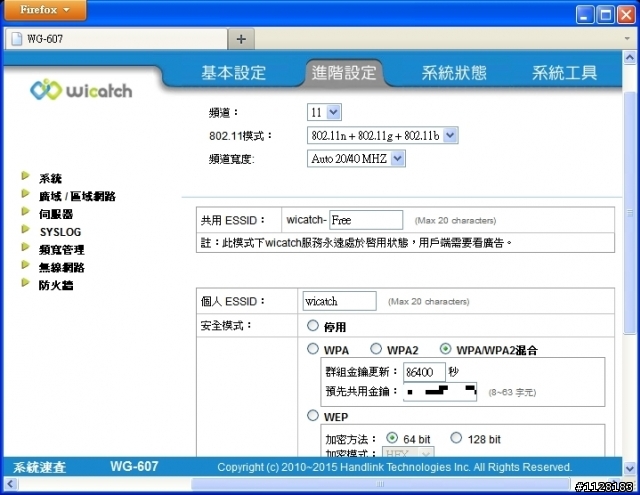Open the tab list dropdown arrow
The image size is (640, 495).
point(627,39)
